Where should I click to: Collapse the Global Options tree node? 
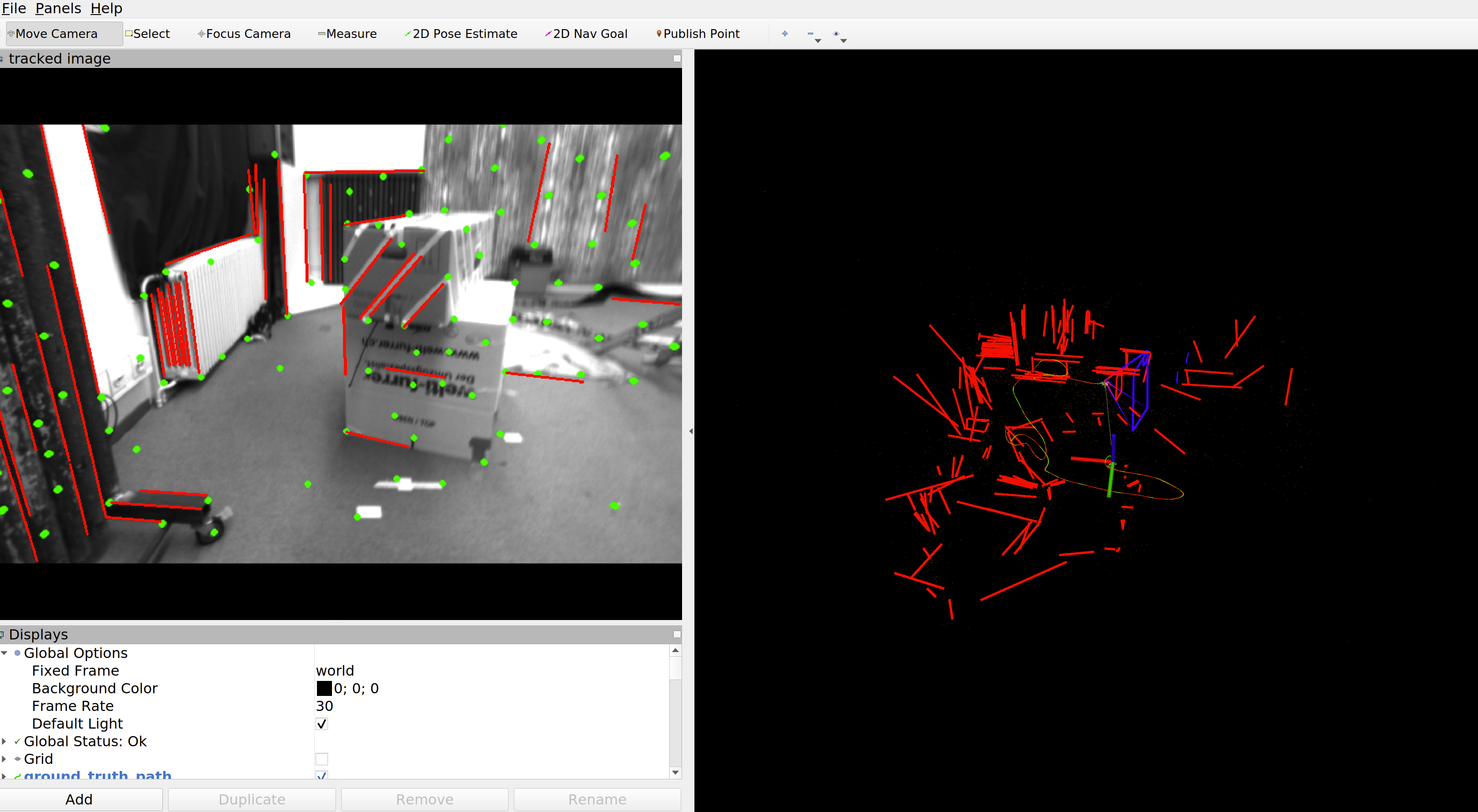tap(4, 653)
